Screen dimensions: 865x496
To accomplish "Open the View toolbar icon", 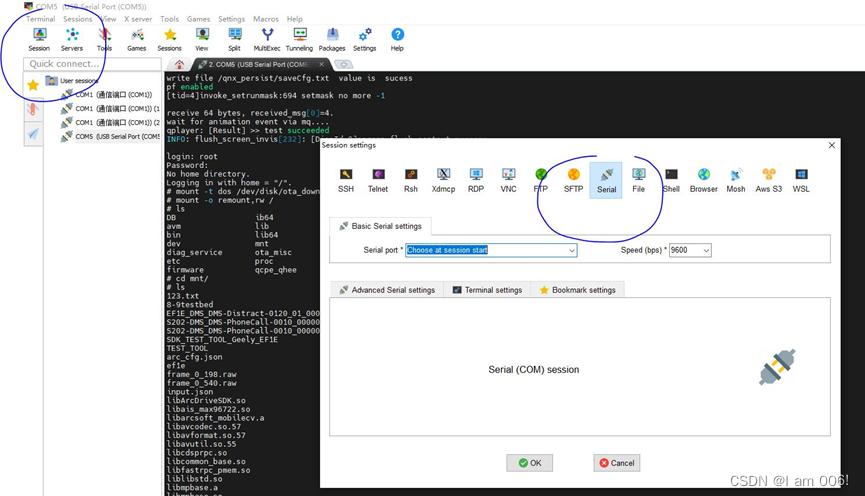I will pyautogui.click(x=202, y=40).
